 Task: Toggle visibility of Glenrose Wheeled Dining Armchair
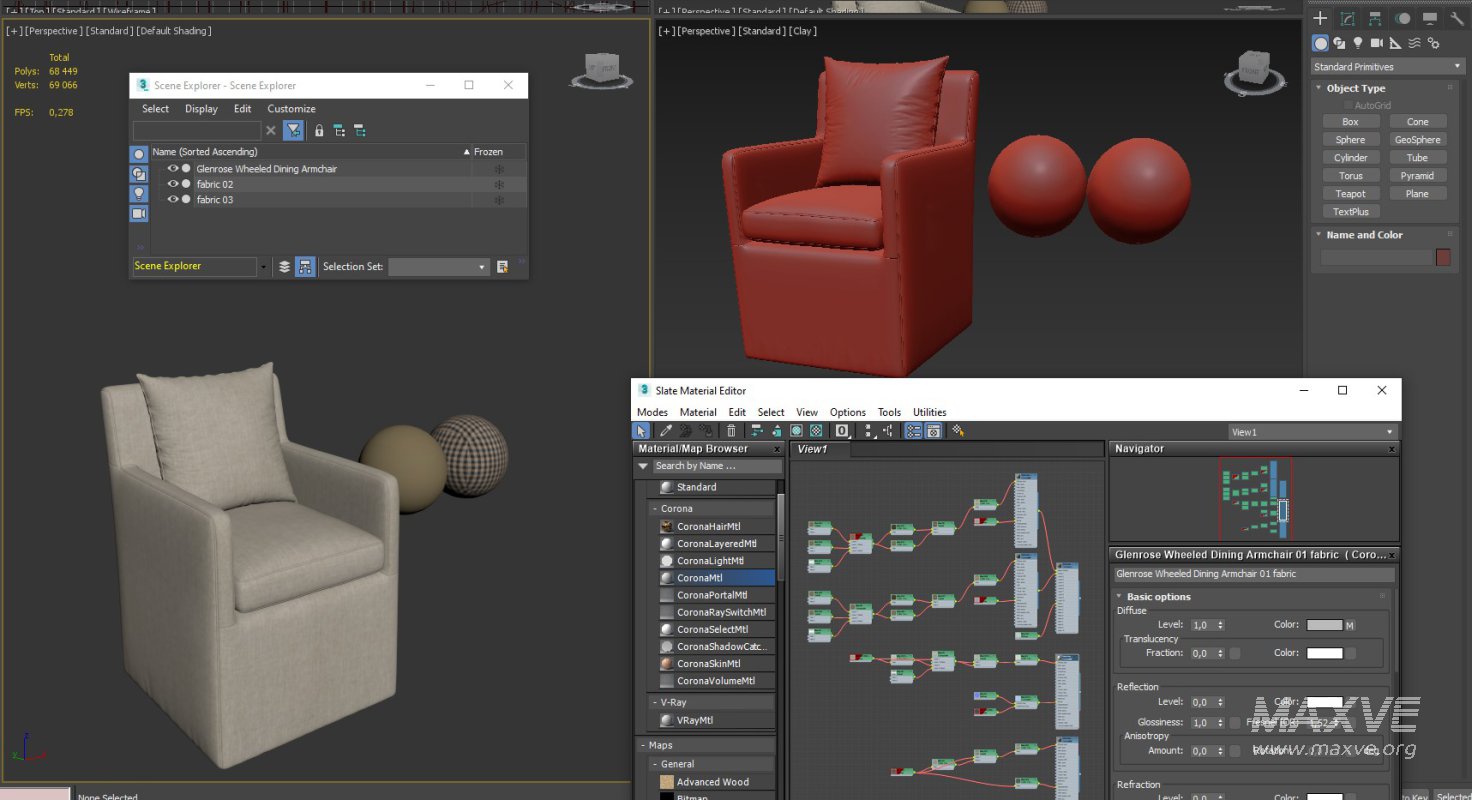(x=172, y=169)
